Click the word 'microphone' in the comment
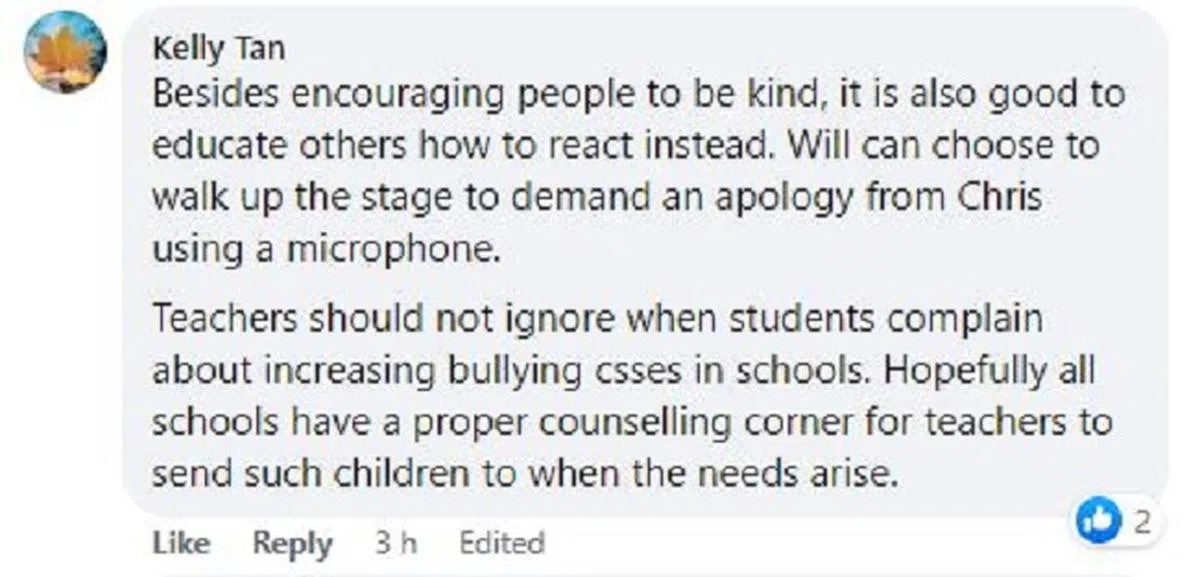1200x577 pixels. [393, 250]
